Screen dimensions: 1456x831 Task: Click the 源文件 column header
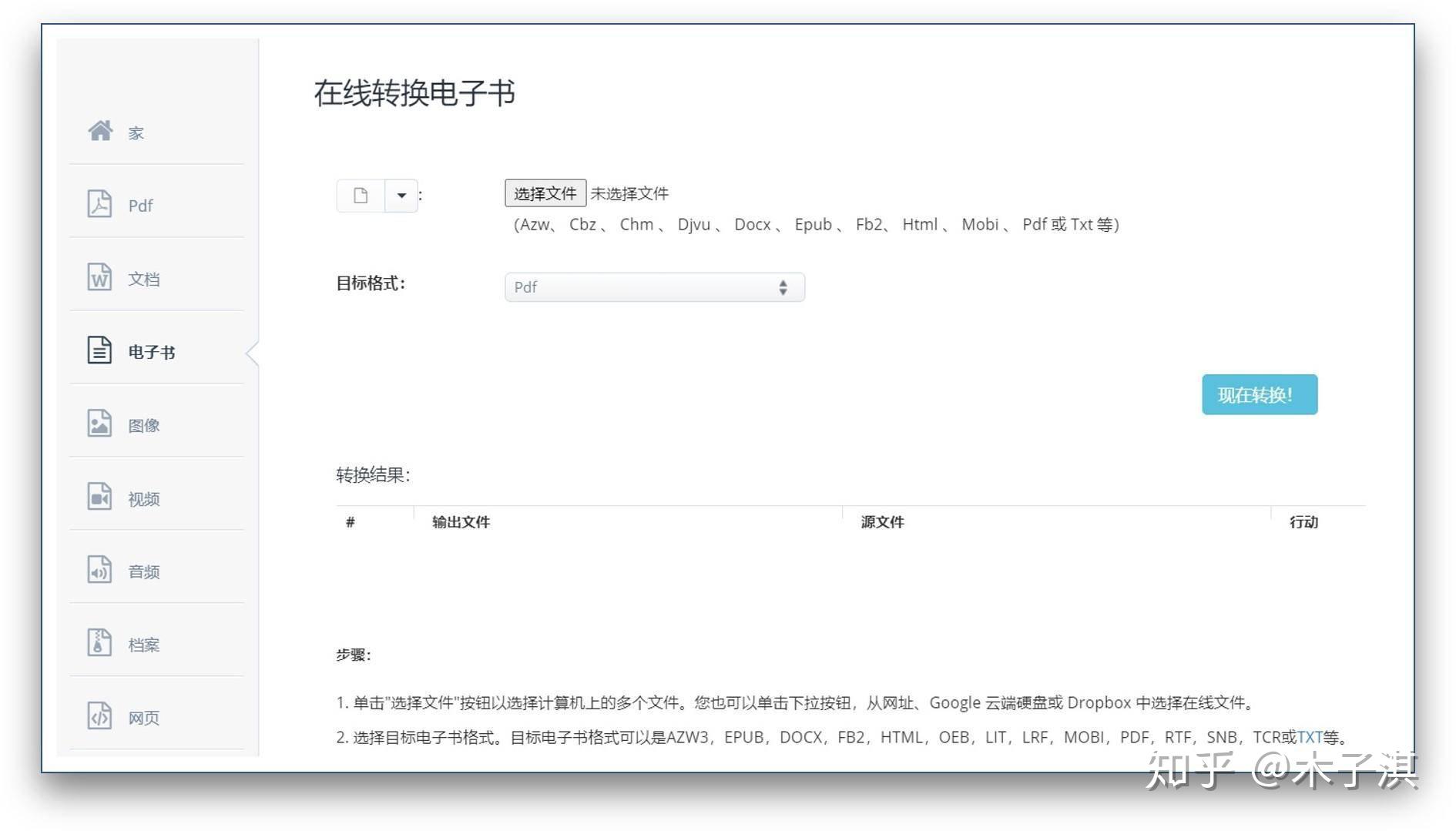point(882,522)
